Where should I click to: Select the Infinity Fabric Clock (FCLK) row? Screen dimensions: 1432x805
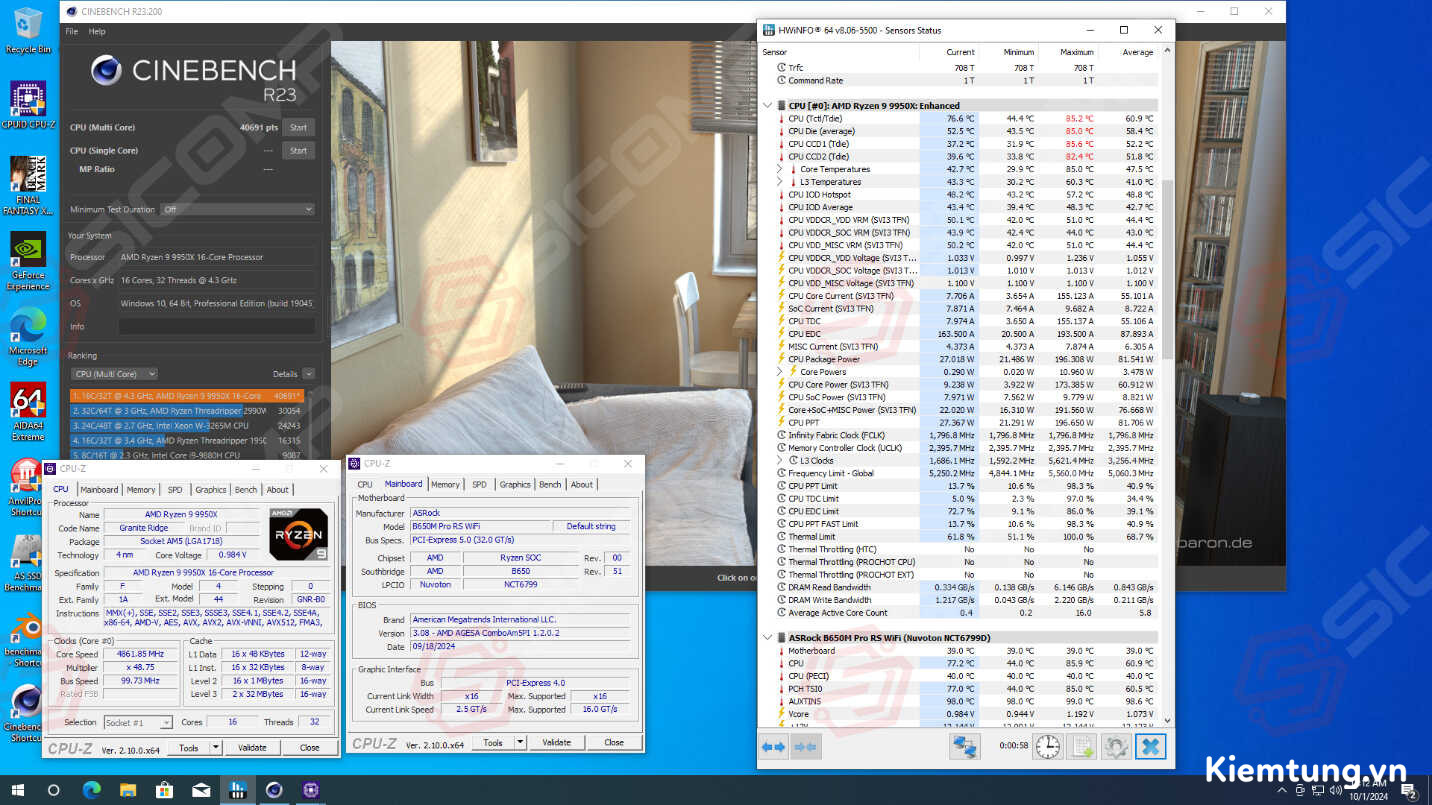966,435
